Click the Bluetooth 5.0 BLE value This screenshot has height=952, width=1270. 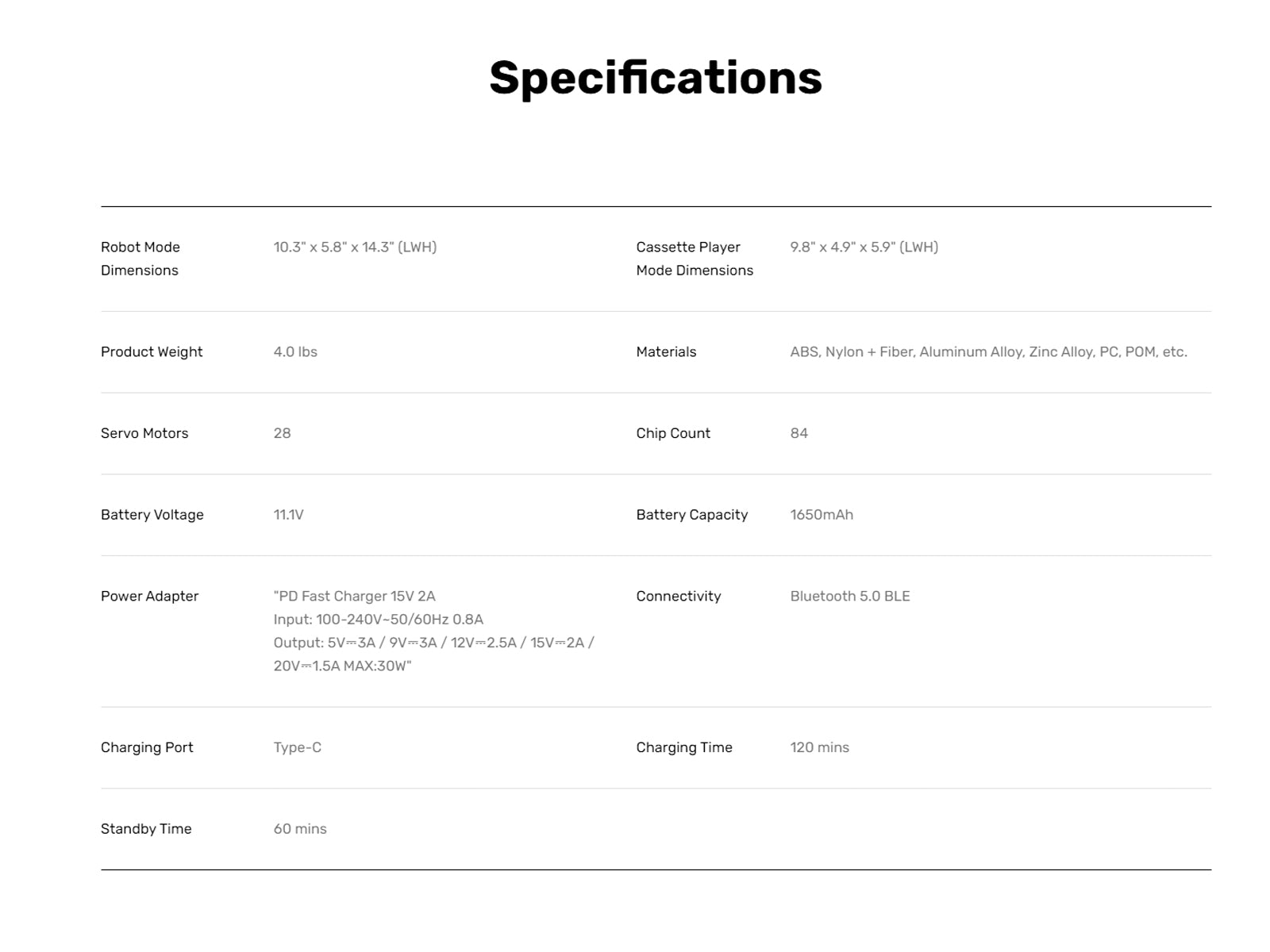pyautogui.click(x=850, y=596)
